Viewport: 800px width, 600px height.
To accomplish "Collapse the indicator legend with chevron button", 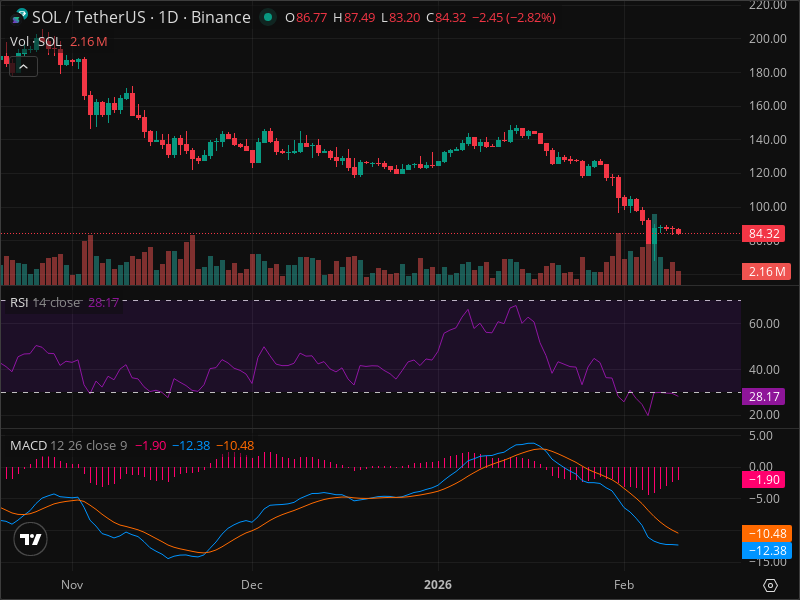I will [23, 67].
